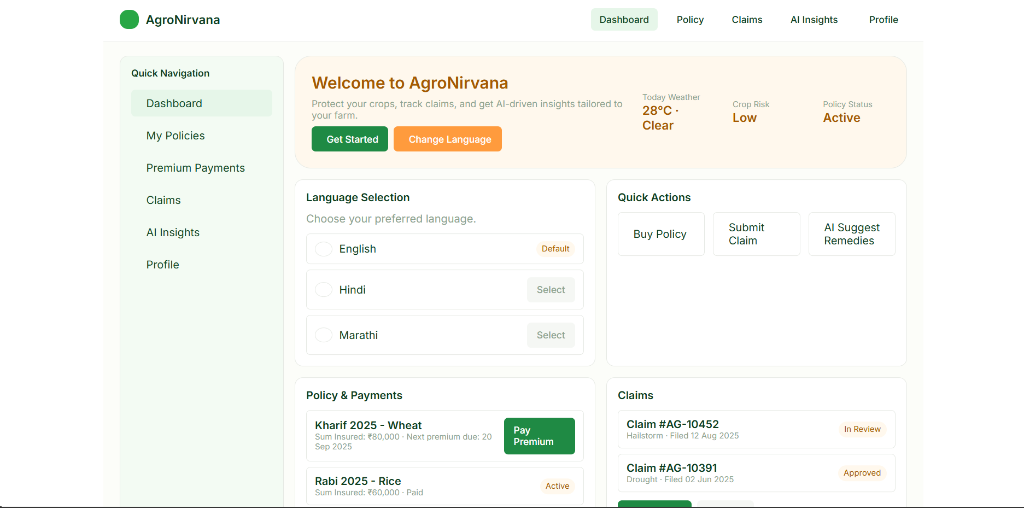Select the Hindi language radio button

[323, 289]
